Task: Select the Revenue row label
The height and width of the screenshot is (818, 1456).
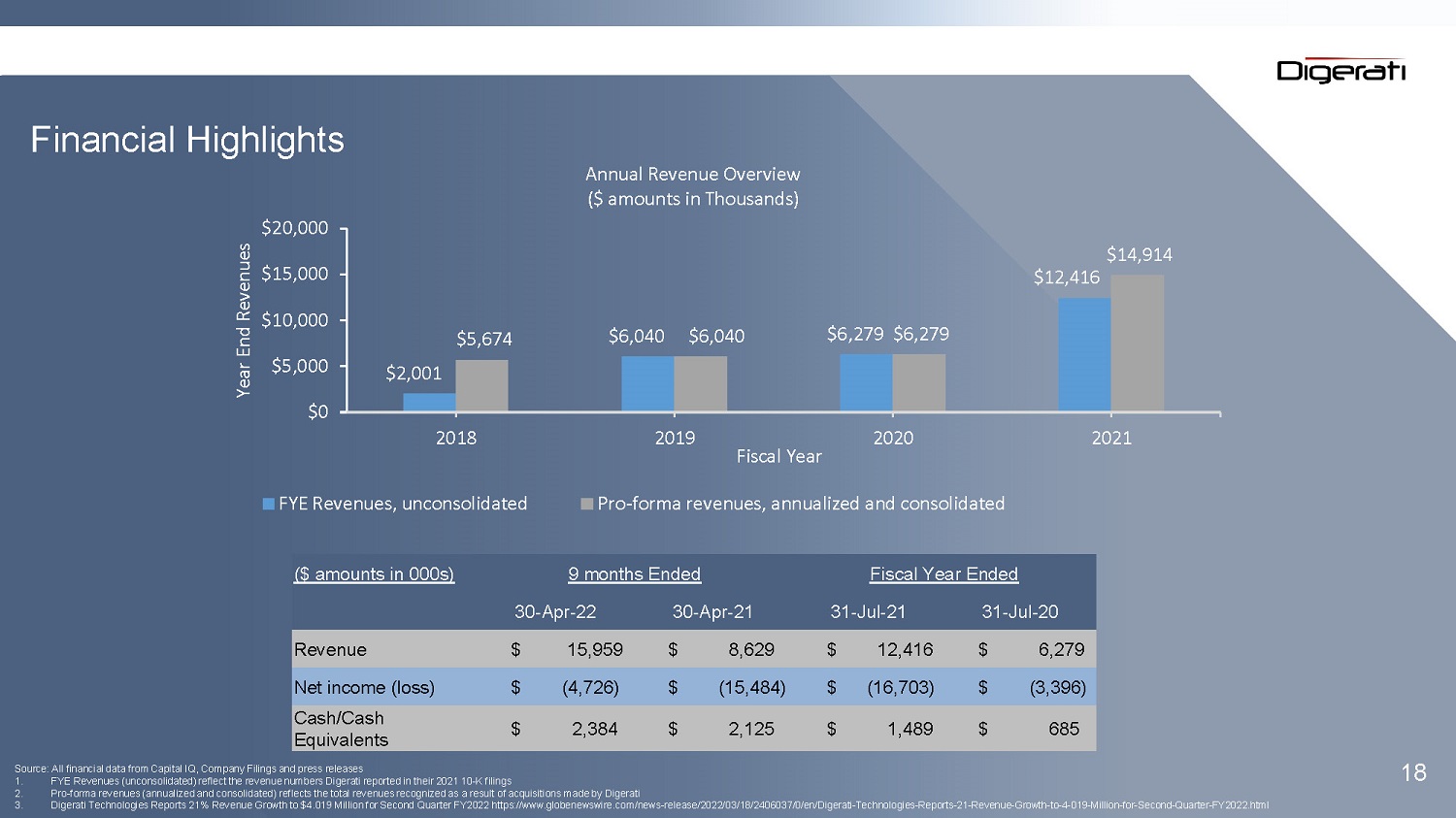Action: coord(330,650)
